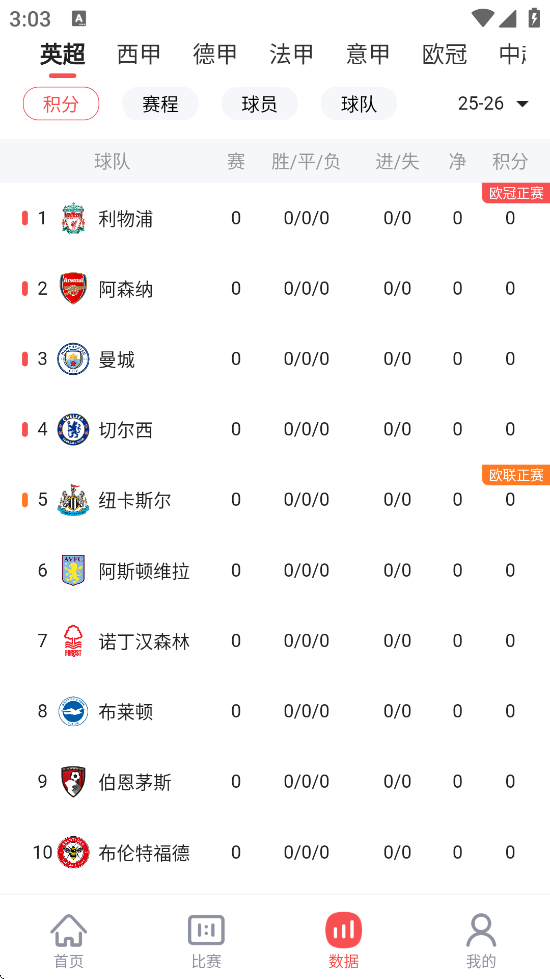The width and height of the screenshot is (550, 979).
Task: Select the 积分 standings pill
Action: point(61,104)
